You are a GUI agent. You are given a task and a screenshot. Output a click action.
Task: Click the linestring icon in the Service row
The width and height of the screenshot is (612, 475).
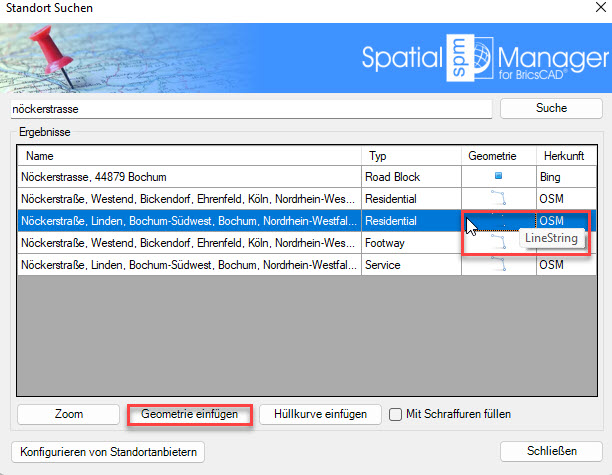coord(498,265)
